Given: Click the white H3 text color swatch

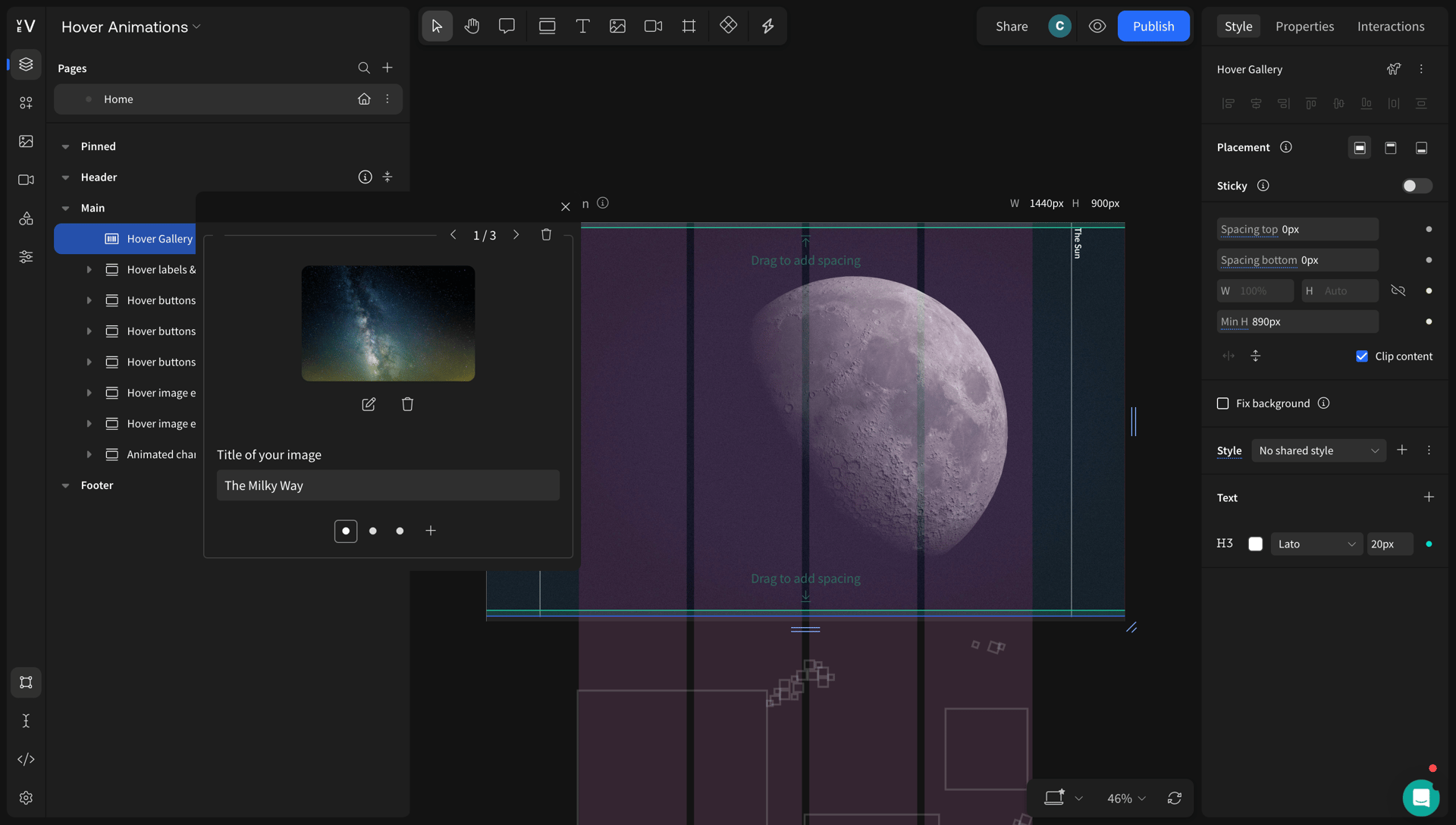Looking at the screenshot, I should pyautogui.click(x=1256, y=544).
